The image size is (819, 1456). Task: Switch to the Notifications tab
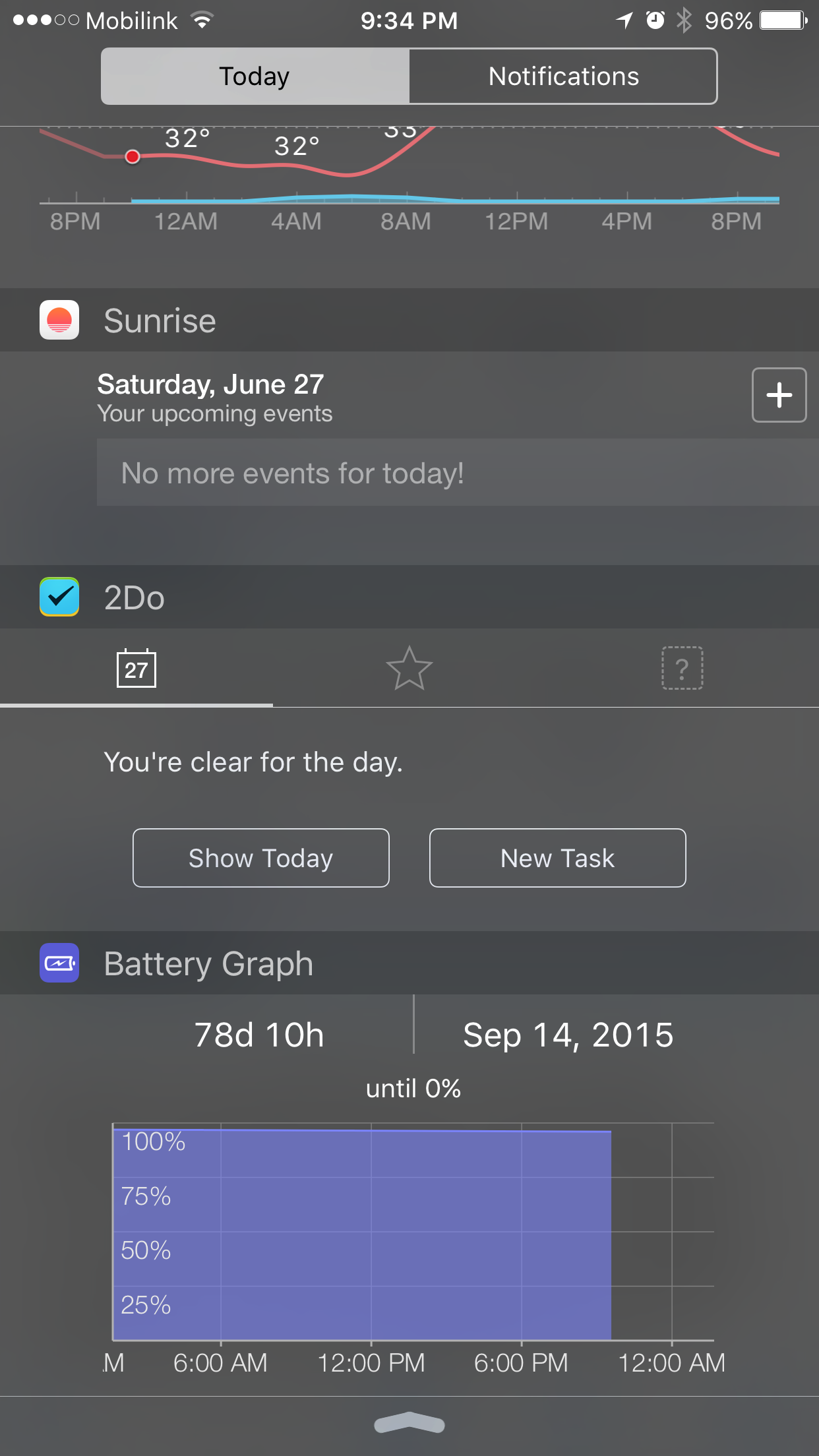click(563, 76)
